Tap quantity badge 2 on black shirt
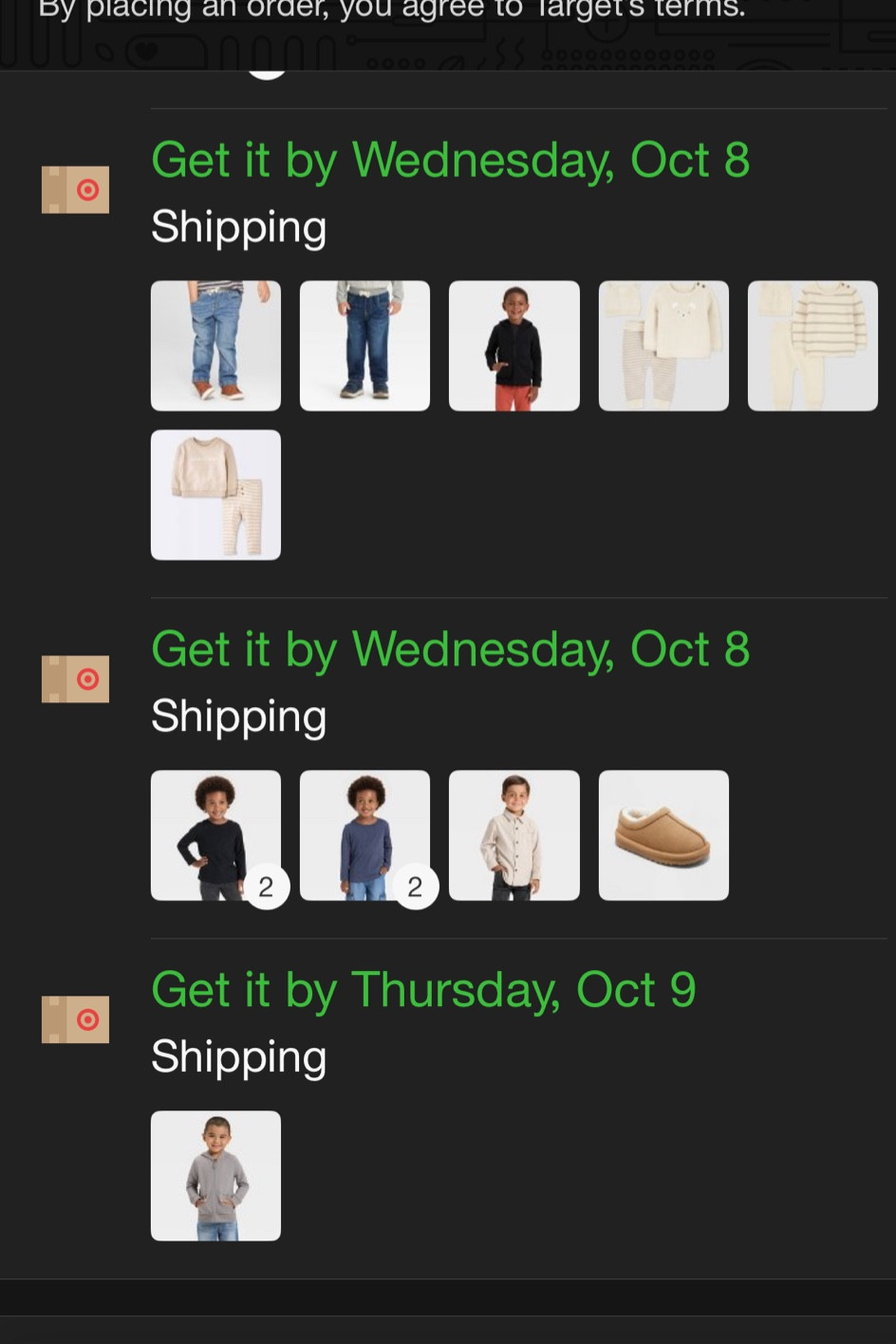Viewport: 896px width, 1344px height. click(x=267, y=887)
